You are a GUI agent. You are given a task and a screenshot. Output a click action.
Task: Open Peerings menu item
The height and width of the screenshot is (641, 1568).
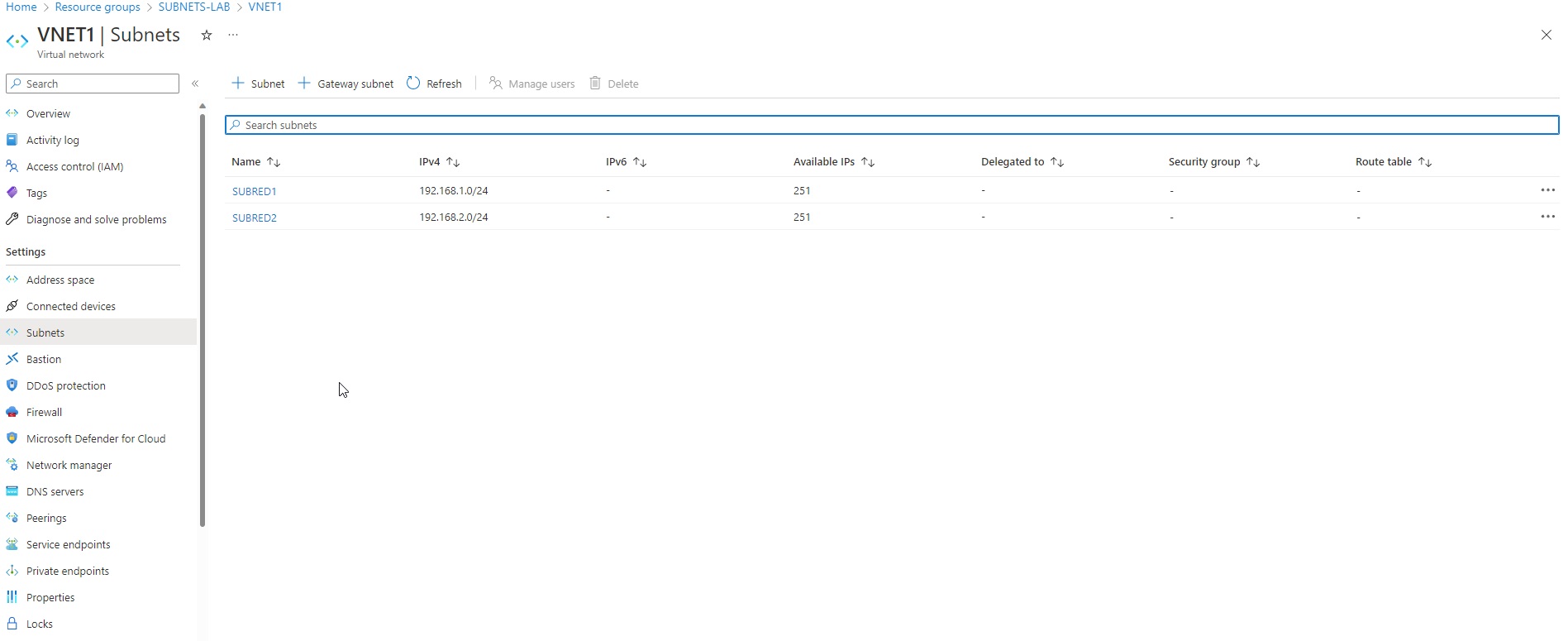46,518
